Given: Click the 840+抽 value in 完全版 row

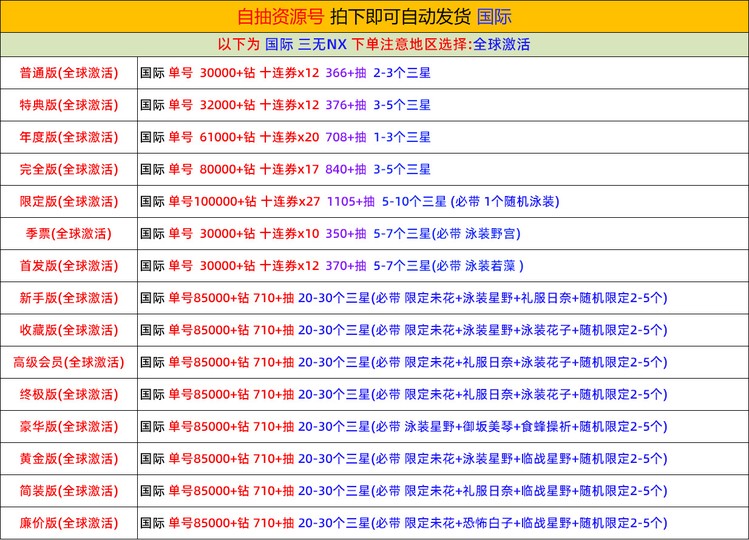Looking at the screenshot, I should point(346,169).
